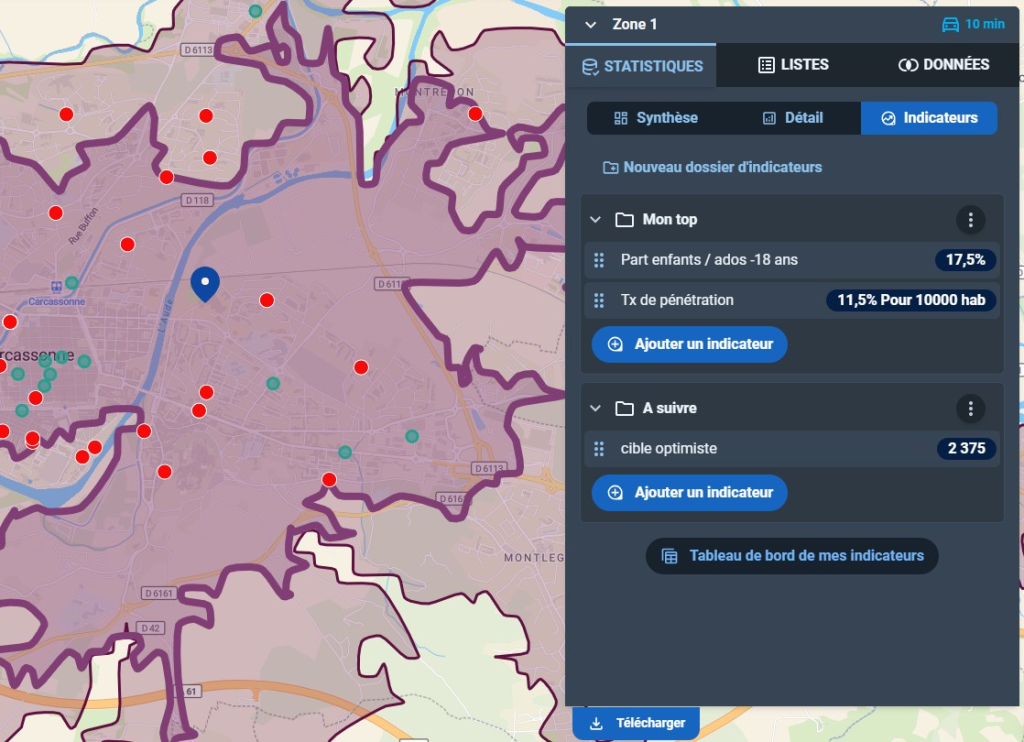
Task: Open Tableau de bord de mes indicateurs
Action: point(792,556)
